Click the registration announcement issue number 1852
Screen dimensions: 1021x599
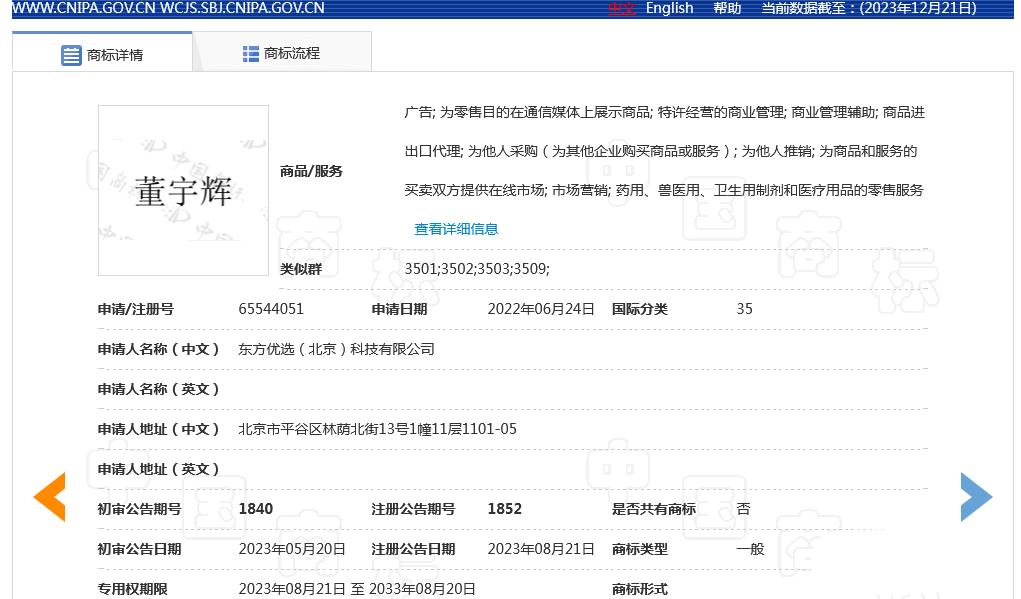coord(505,509)
